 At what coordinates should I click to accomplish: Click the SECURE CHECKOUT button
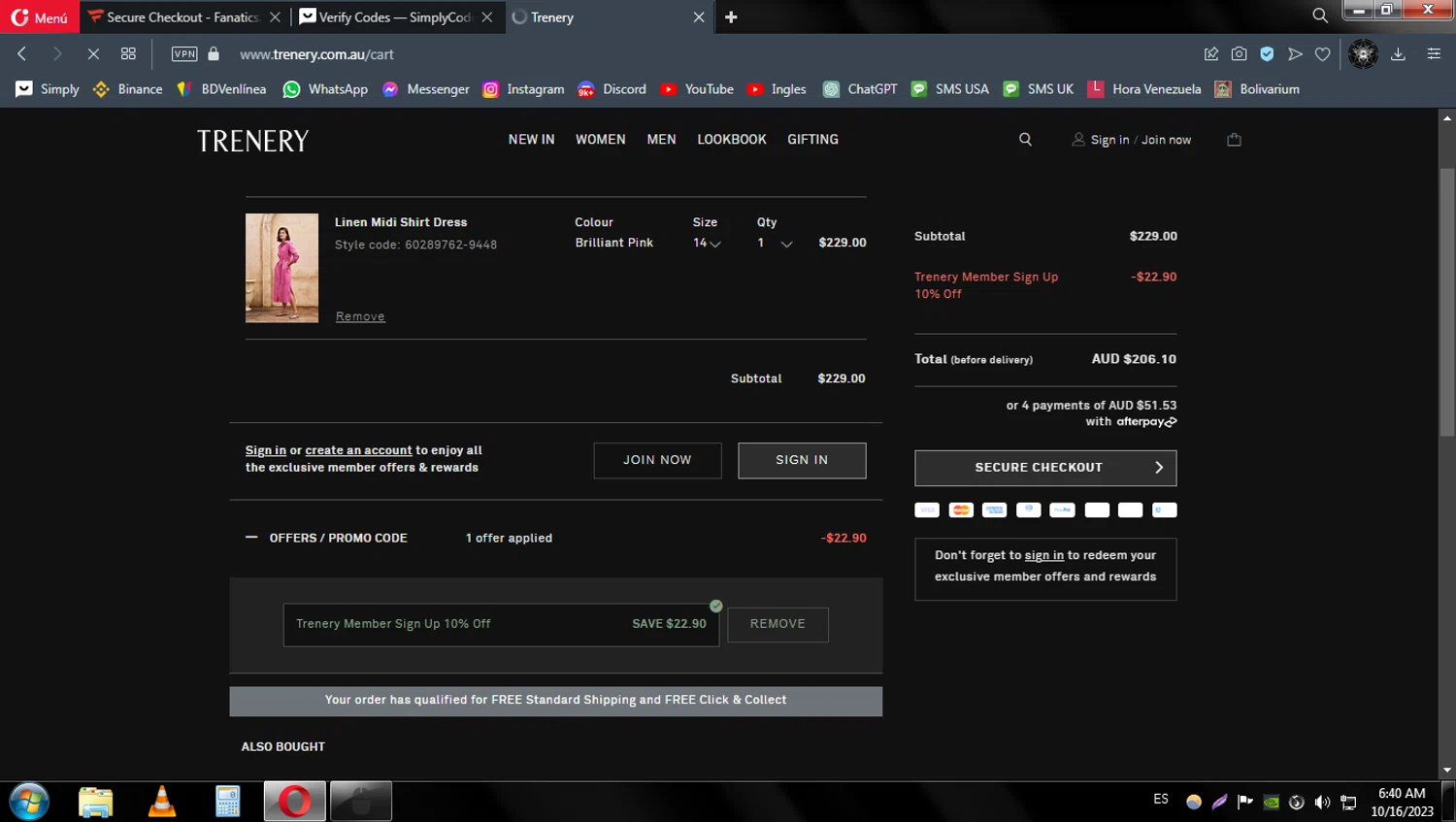click(x=1045, y=468)
